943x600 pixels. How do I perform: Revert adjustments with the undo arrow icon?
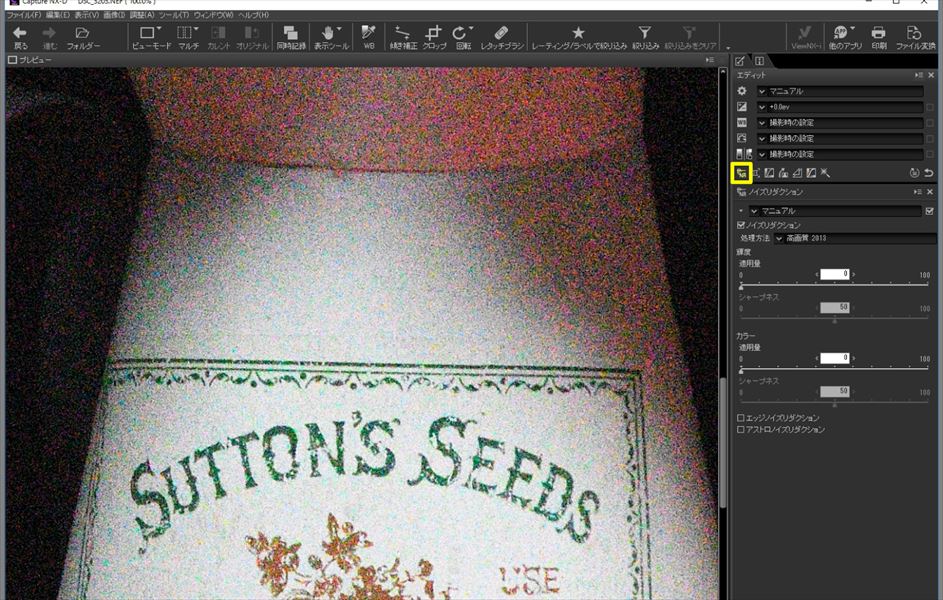click(x=929, y=173)
